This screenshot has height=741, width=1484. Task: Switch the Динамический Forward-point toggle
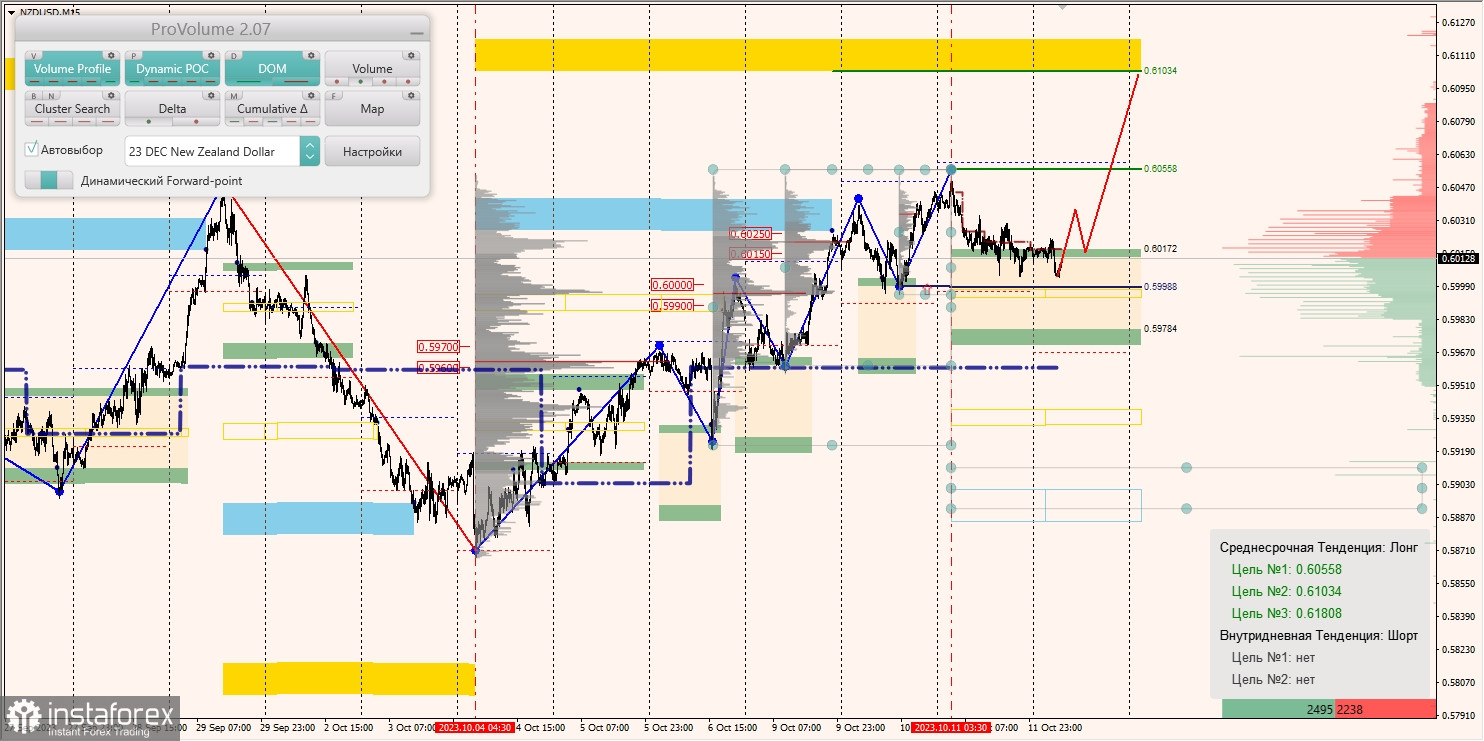pos(49,180)
